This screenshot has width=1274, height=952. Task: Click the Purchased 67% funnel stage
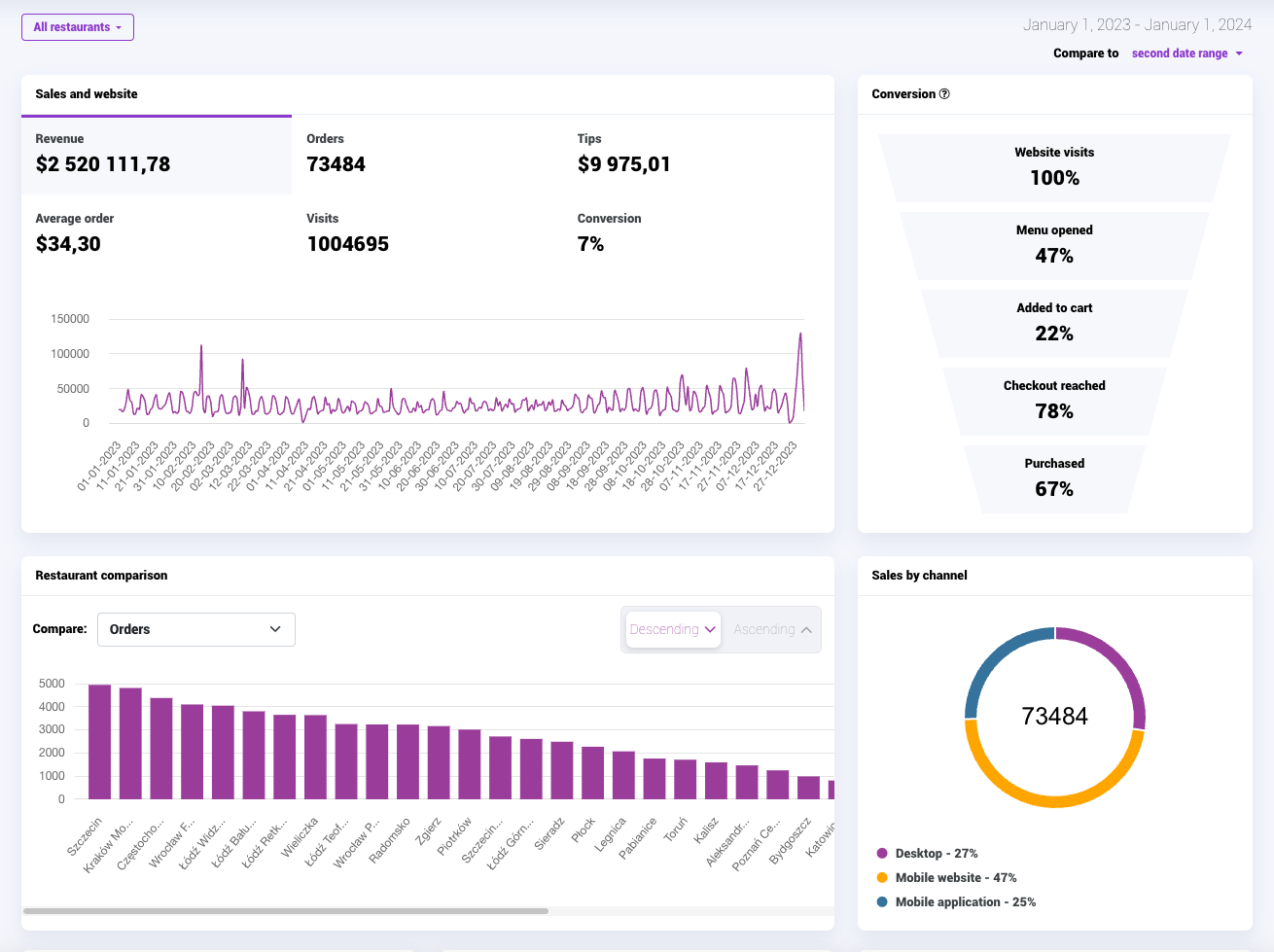coord(1054,478)
